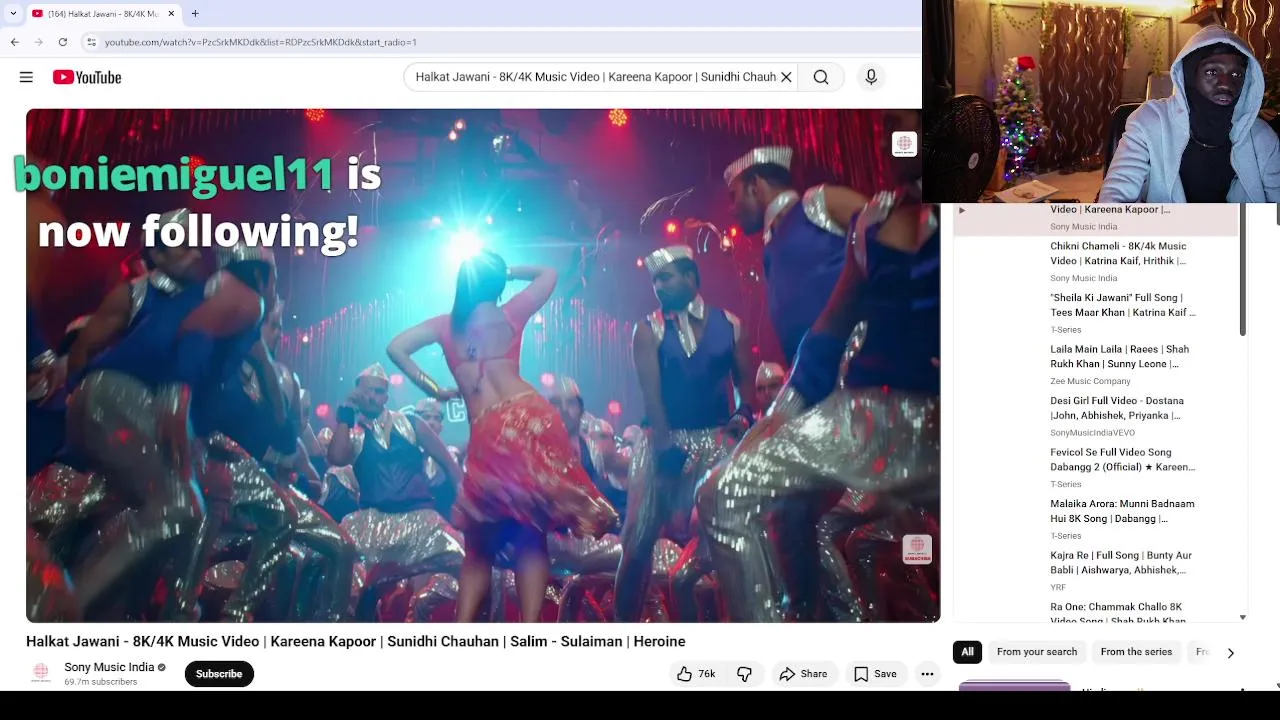Play Kajra Re Full Song from playlist
The height and width of the screenshot is (720, 1280).
coord(1096,570)
